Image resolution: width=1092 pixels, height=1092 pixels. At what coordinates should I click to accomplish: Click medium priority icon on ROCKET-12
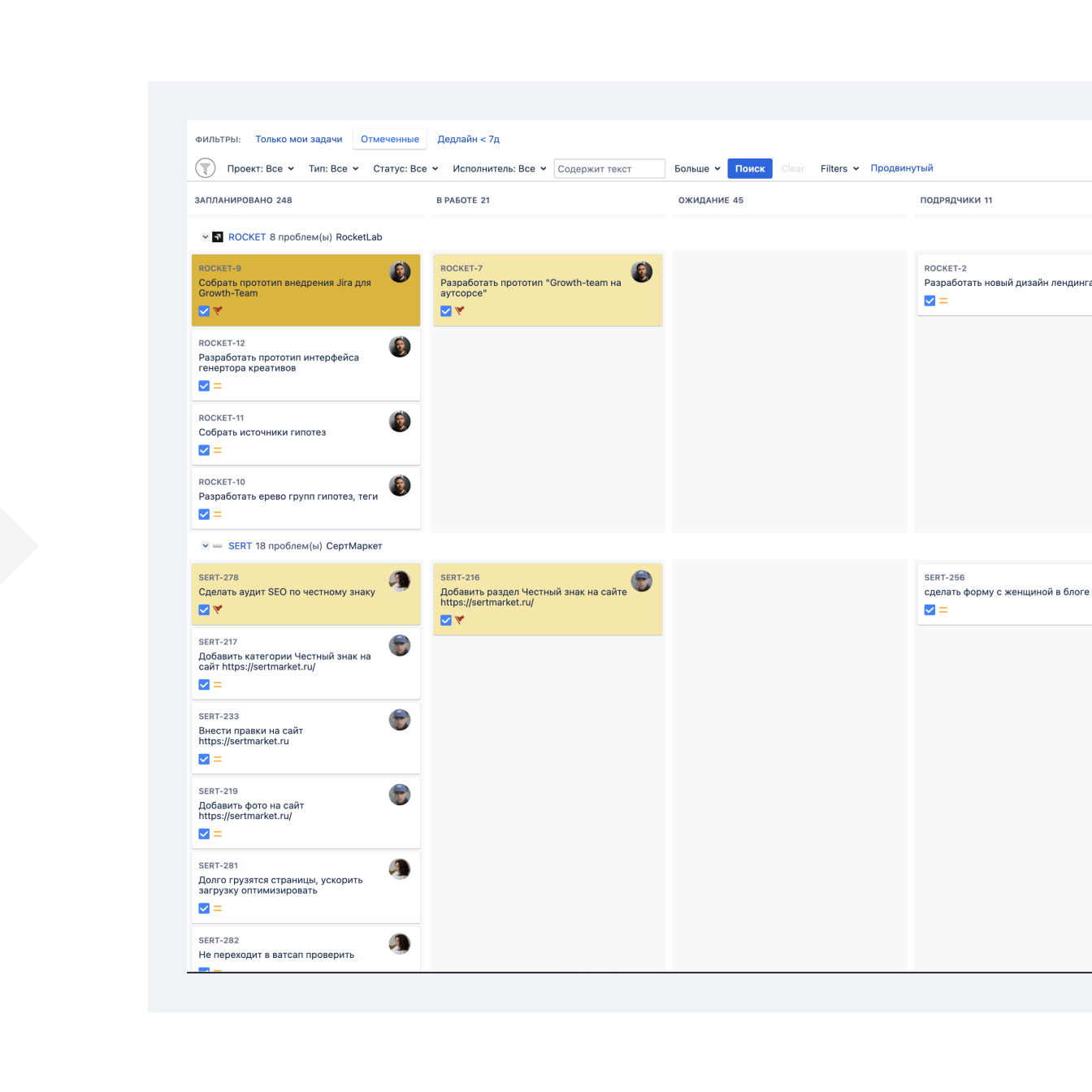(218, 386)
